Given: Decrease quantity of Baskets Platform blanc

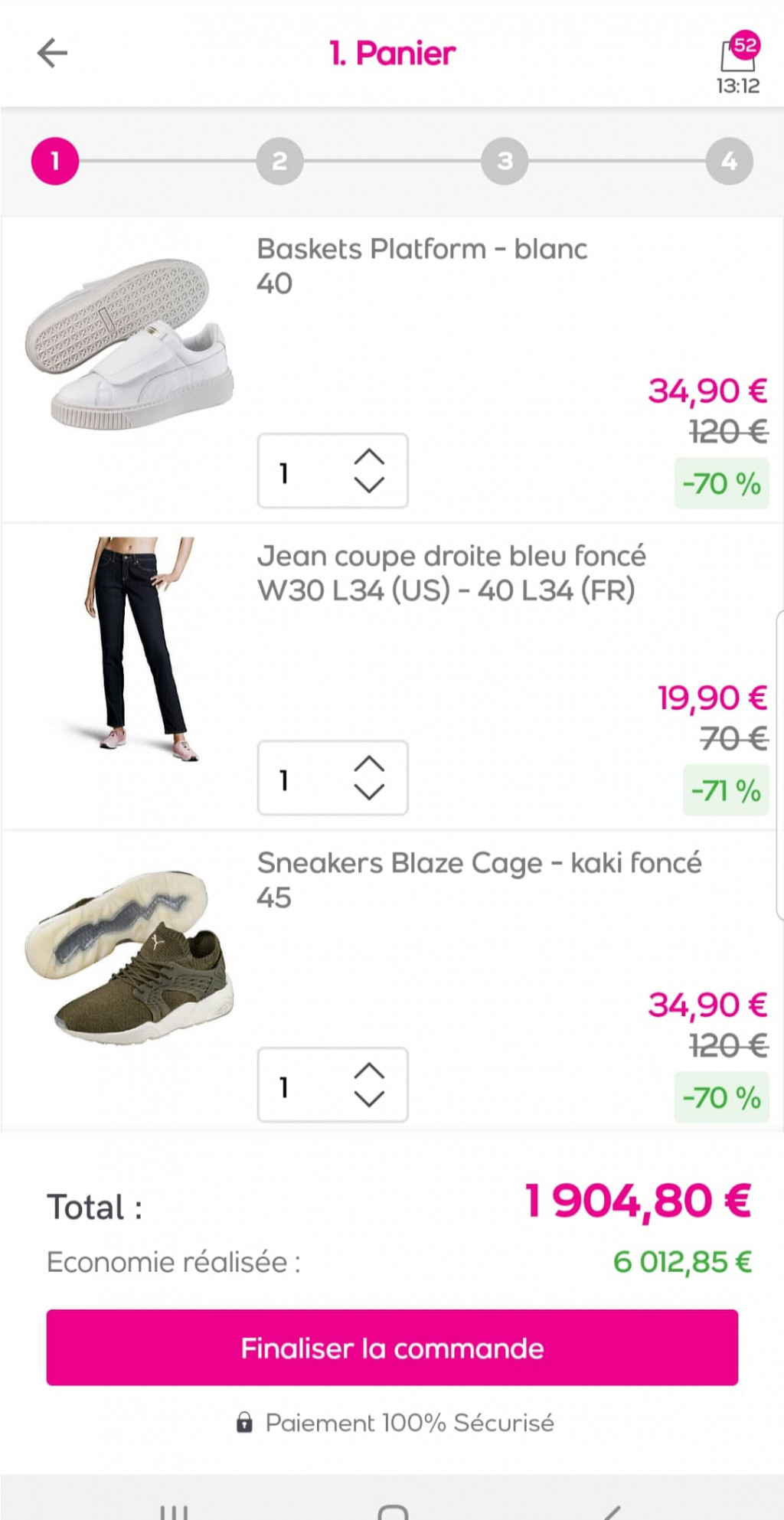Looking at the screenshot, I should click(369, 485).
